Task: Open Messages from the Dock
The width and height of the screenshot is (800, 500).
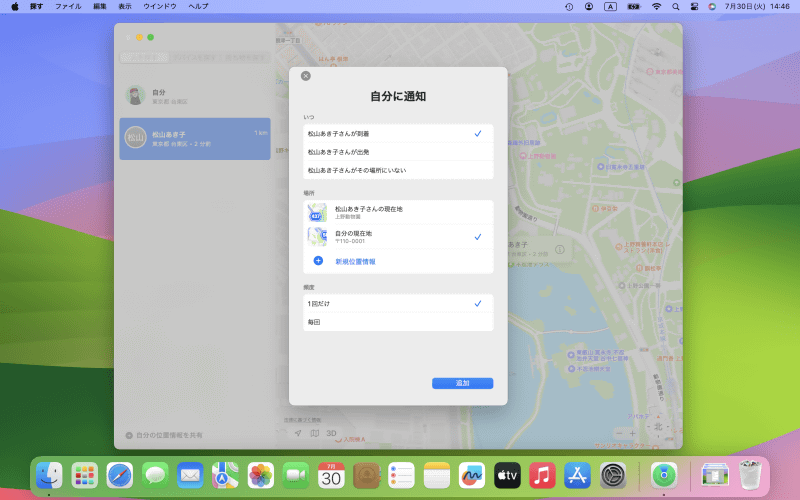Action: (x=155, y=476)
